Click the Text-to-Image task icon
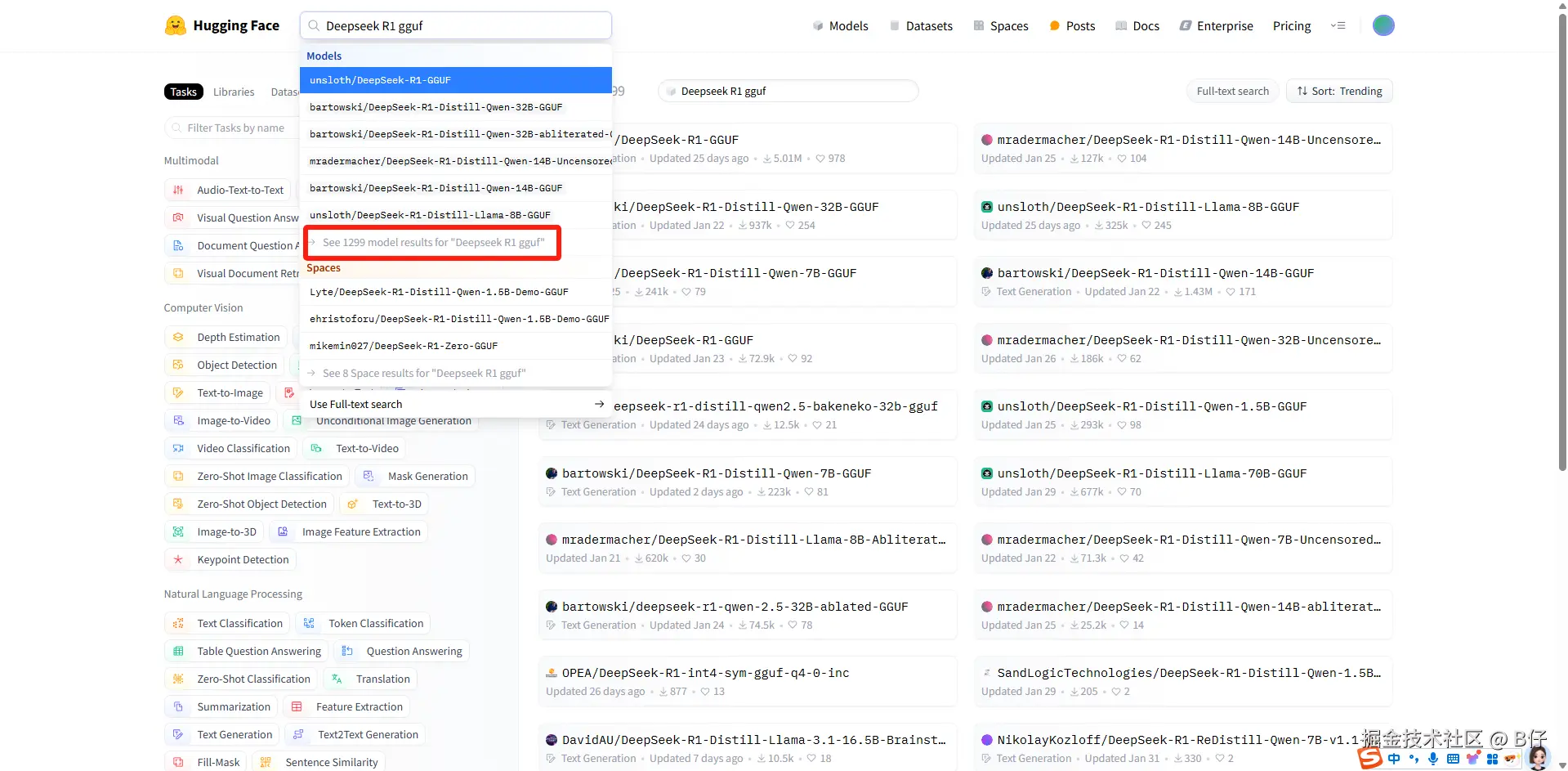The height and width of the screenshot is (771, 1568). coord(178,392)
